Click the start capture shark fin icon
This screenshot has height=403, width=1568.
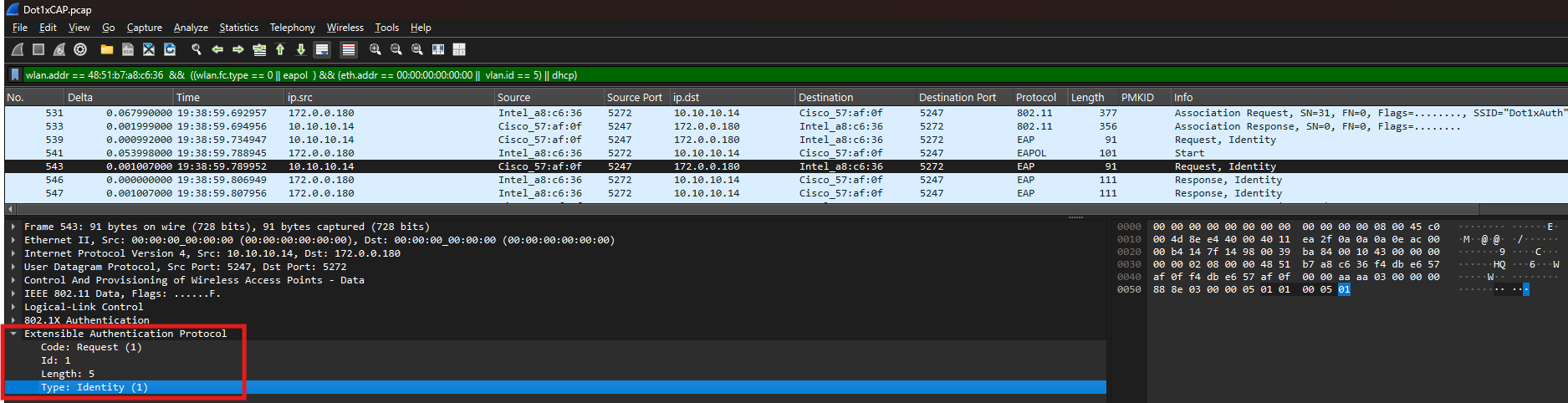point(18,50)
